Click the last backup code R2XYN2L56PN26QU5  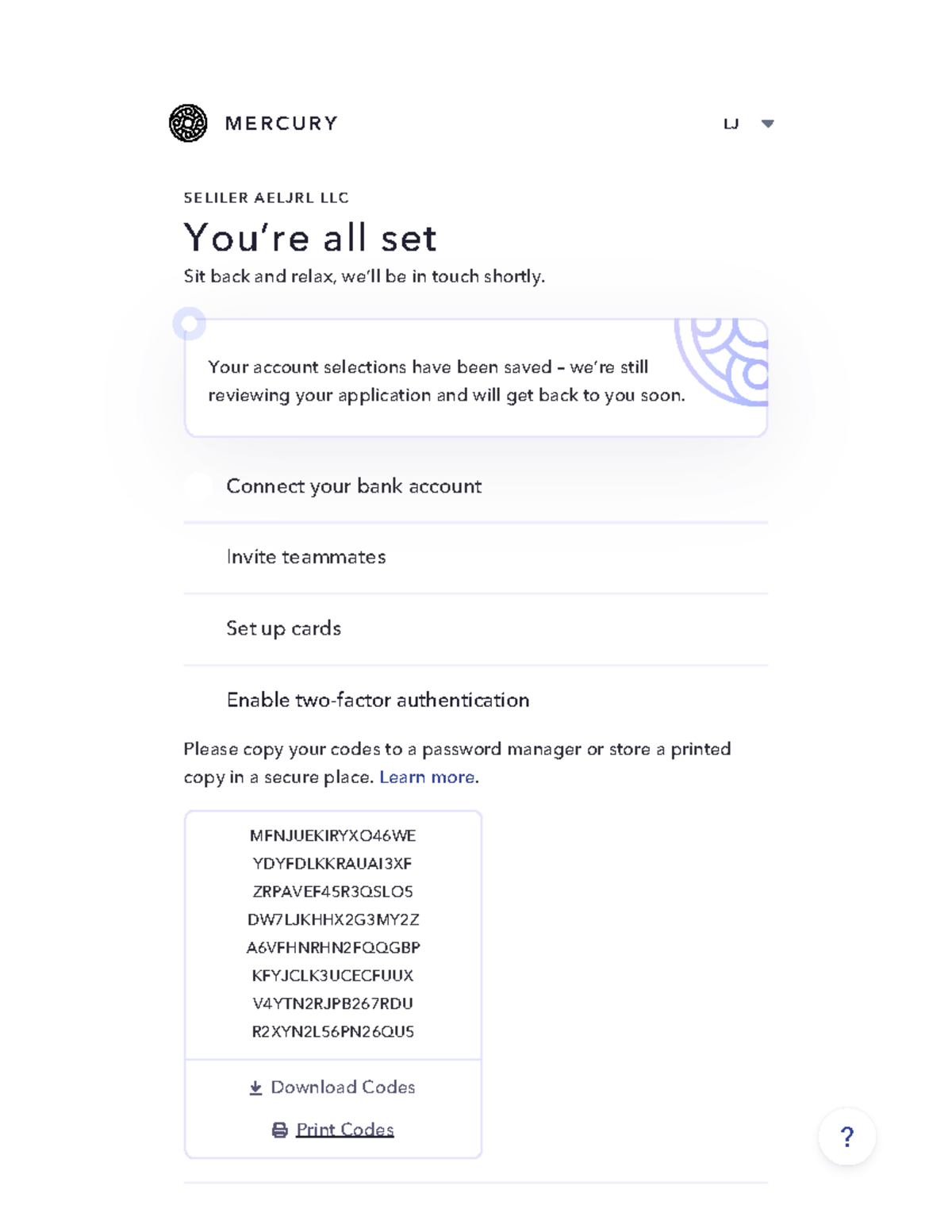tap(332, 1031)
